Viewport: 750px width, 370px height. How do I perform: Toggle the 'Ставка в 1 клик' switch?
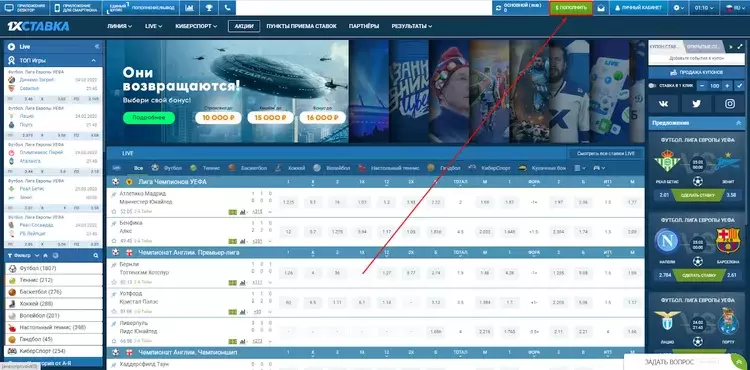652,86
